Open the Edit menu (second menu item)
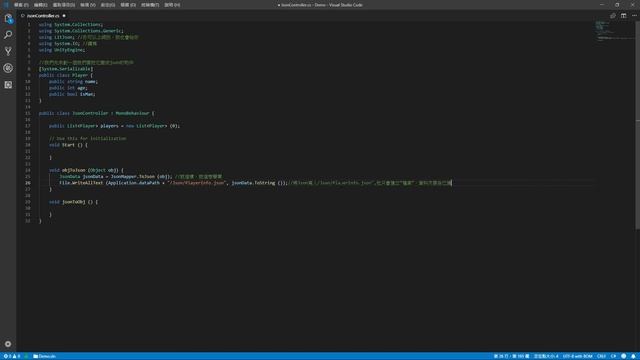640x360 pixels. pyautogui.click(x=40, y=5)
